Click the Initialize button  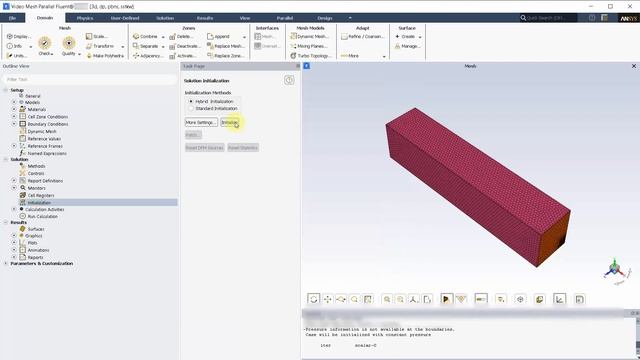point(230,122)
